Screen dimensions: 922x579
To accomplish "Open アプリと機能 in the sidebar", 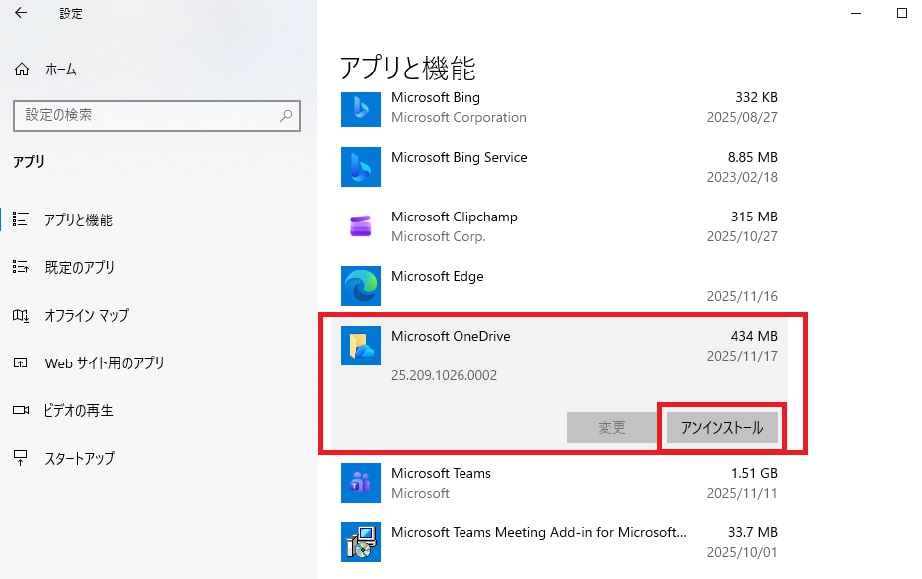I will [78, 220].
